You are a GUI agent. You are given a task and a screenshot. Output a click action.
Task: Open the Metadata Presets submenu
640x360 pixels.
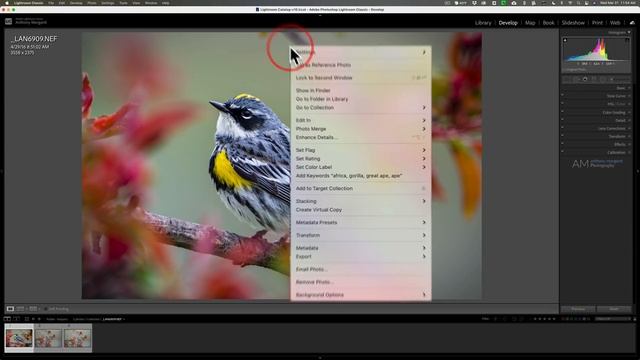[x=361, y=222]
